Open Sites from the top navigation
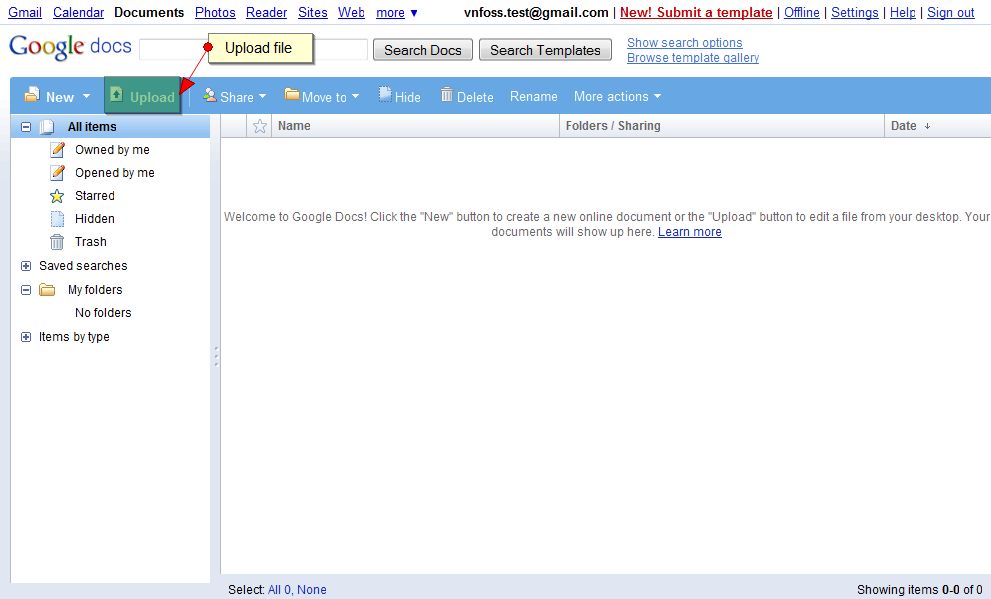The image size is (991, 599). point(313,13)
